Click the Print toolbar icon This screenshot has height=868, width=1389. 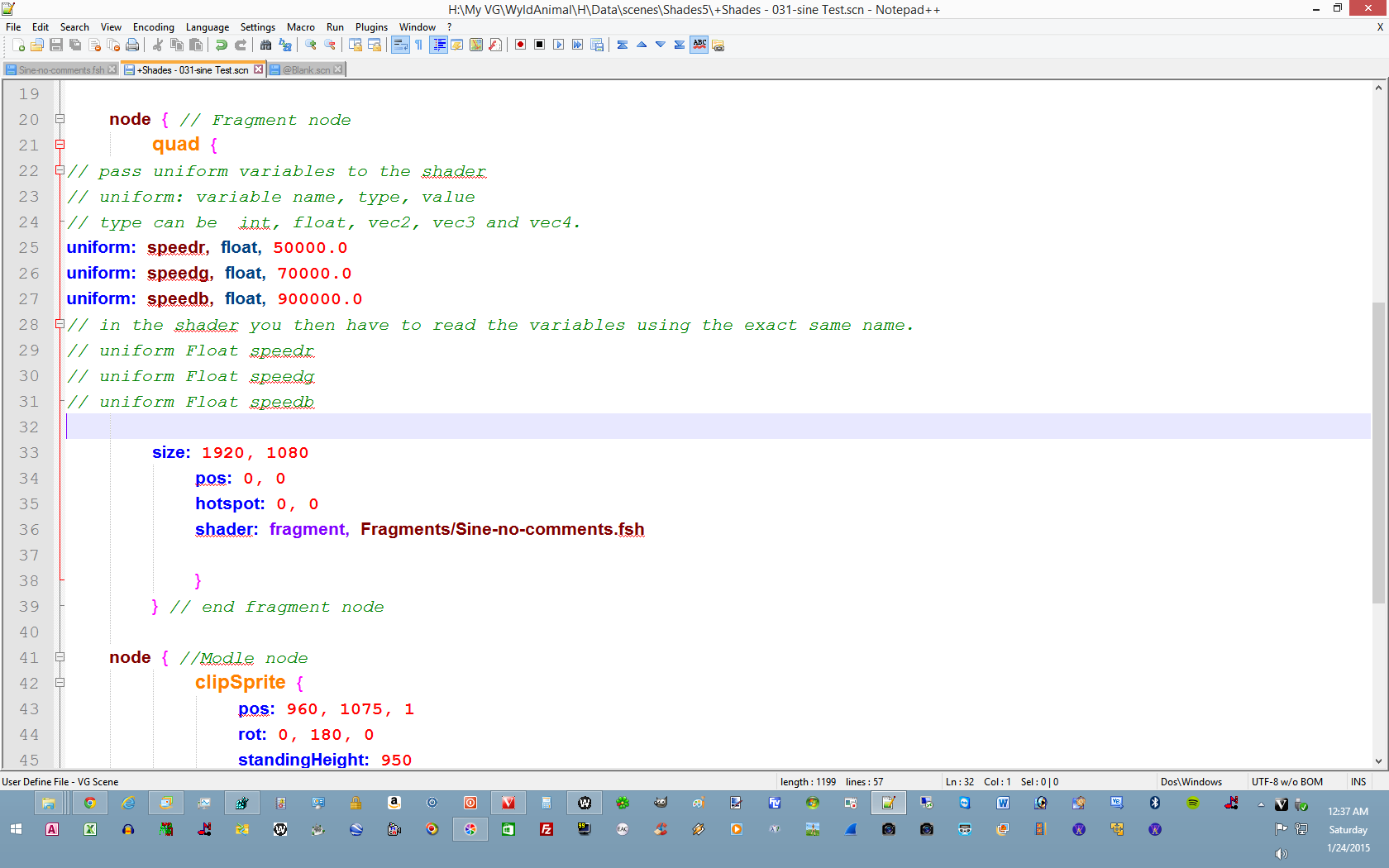[132, 45]
